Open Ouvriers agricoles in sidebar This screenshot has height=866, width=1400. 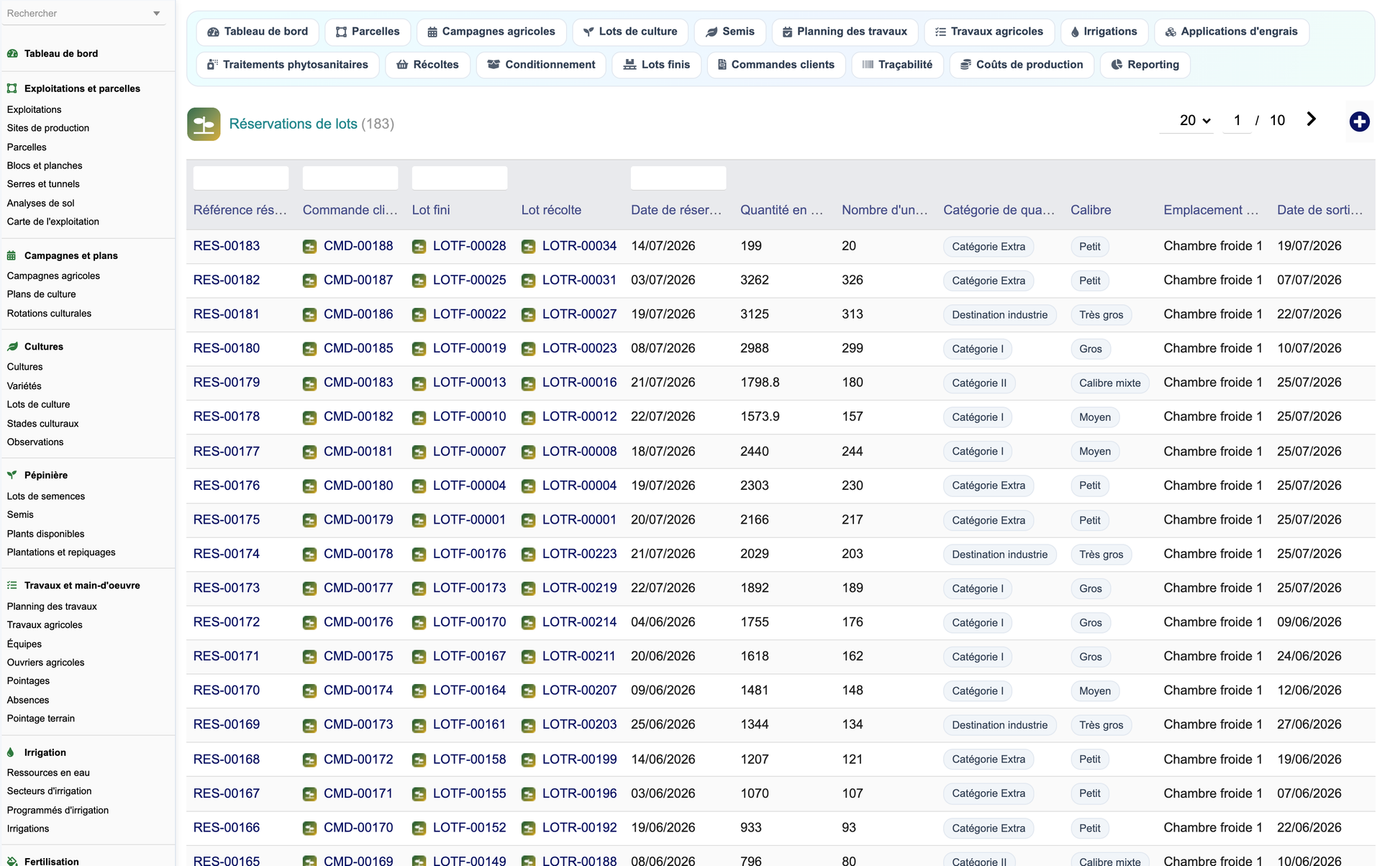tap(45, 662)
